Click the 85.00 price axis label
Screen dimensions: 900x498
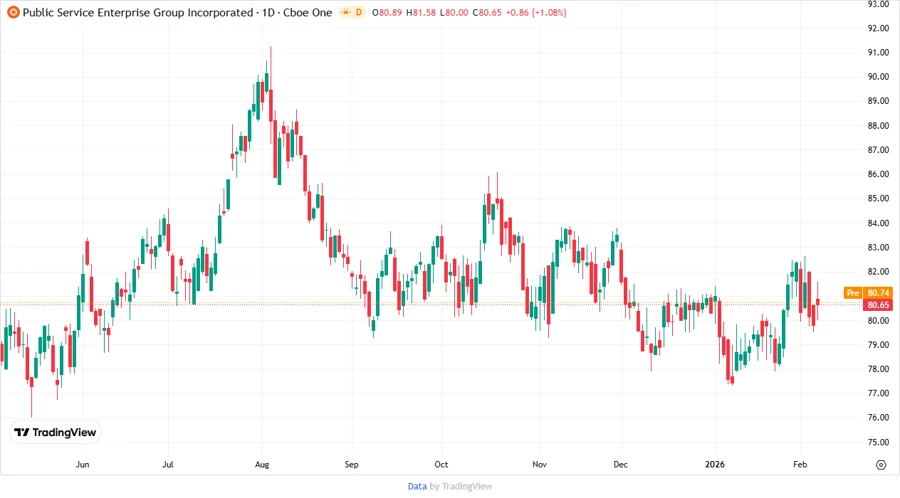click(878, 199)
